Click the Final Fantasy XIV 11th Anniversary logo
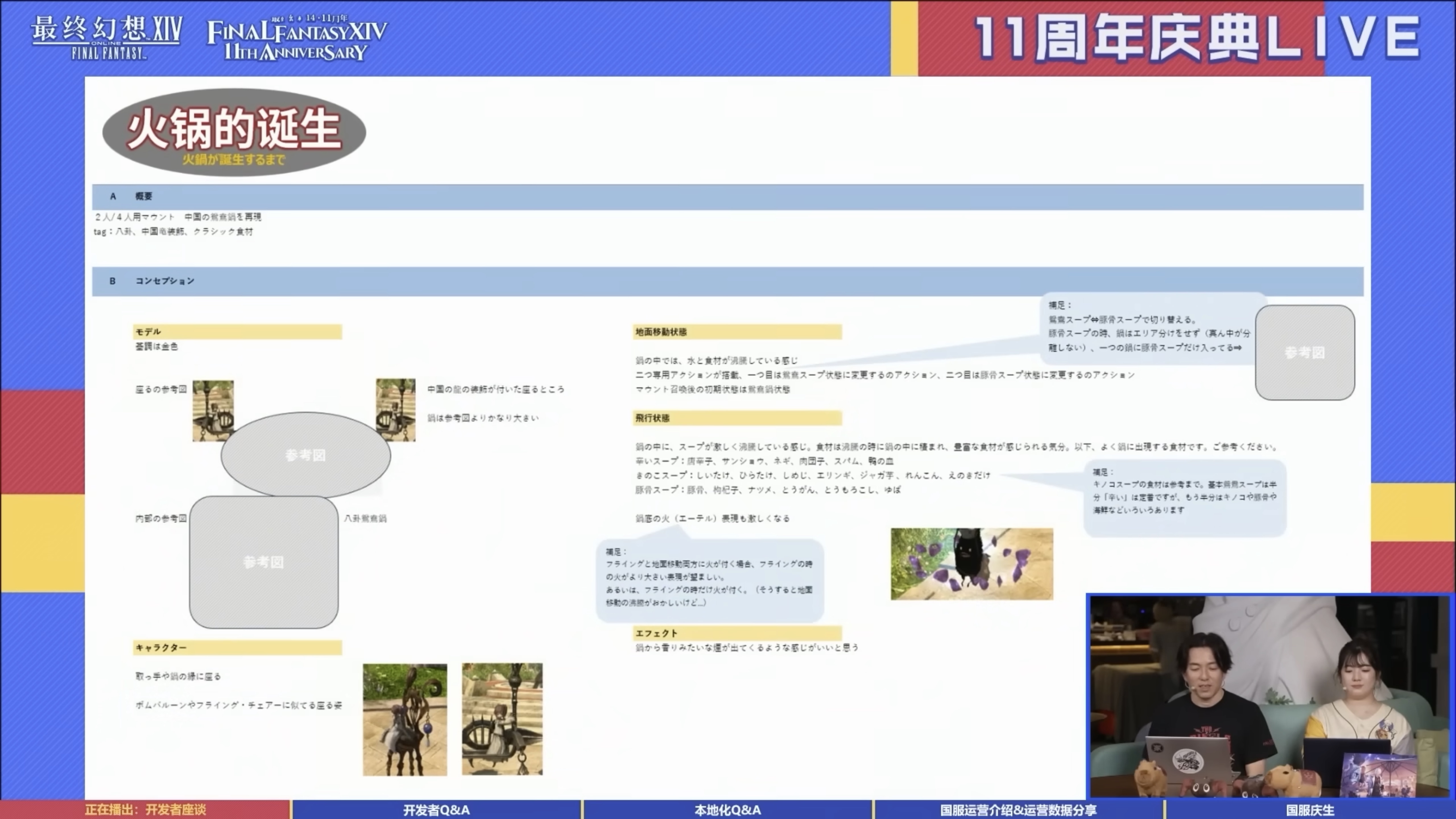Image resolution: width=1456 pixels, height=819 pixels. pyautogui.click(x=297, y=38)
